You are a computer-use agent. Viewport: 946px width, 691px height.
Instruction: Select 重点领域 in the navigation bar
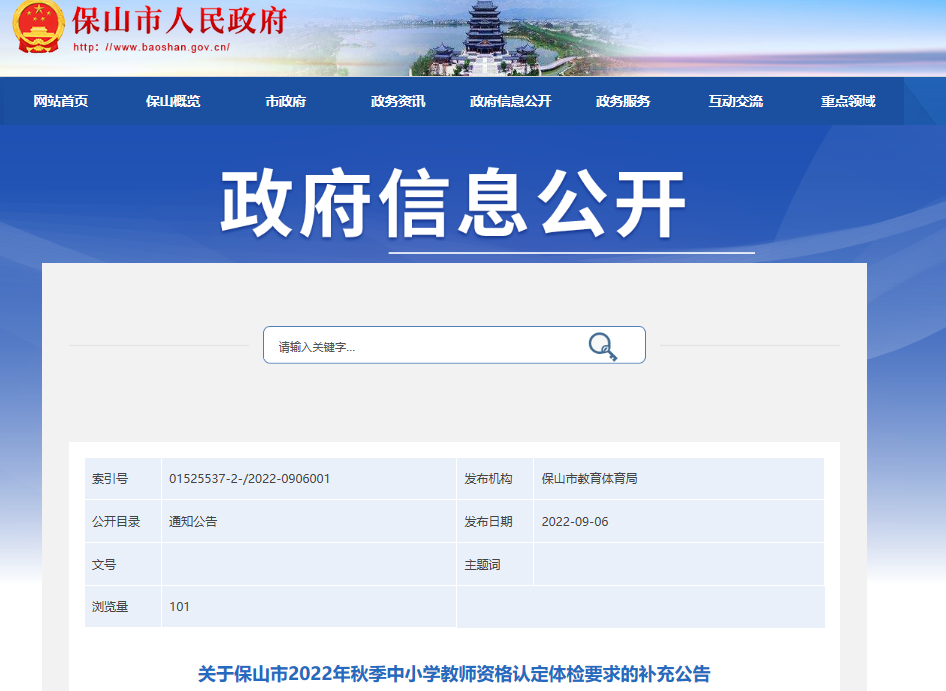(848, 102)
